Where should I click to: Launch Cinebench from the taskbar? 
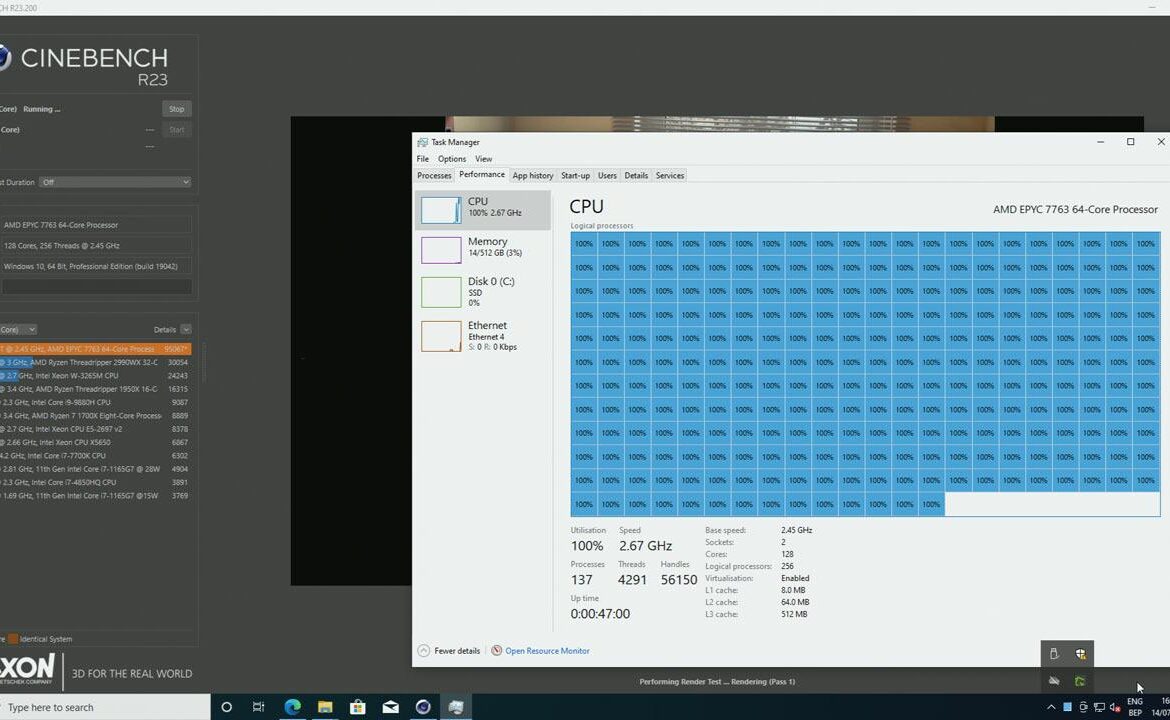tap(422, 706)
